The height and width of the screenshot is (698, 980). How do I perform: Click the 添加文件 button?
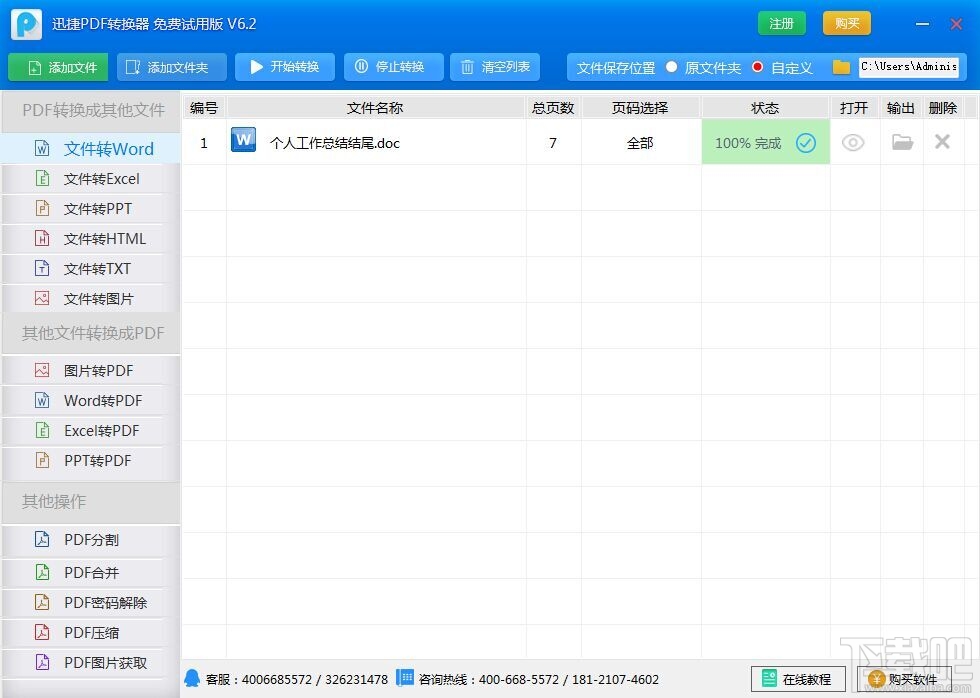58,67
